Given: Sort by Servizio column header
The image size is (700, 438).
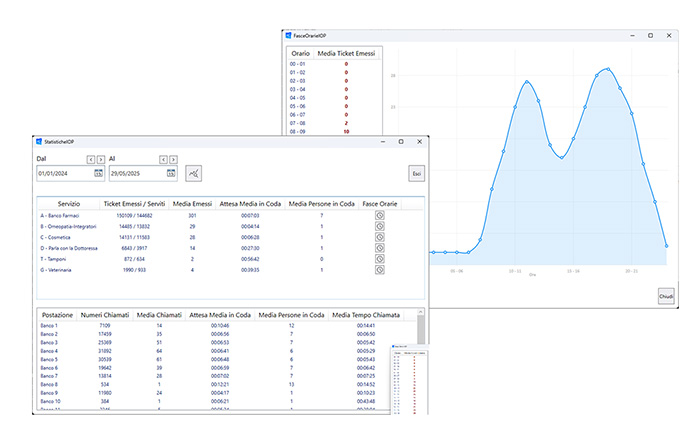Looking at the screenshot, I should [69, 204].
